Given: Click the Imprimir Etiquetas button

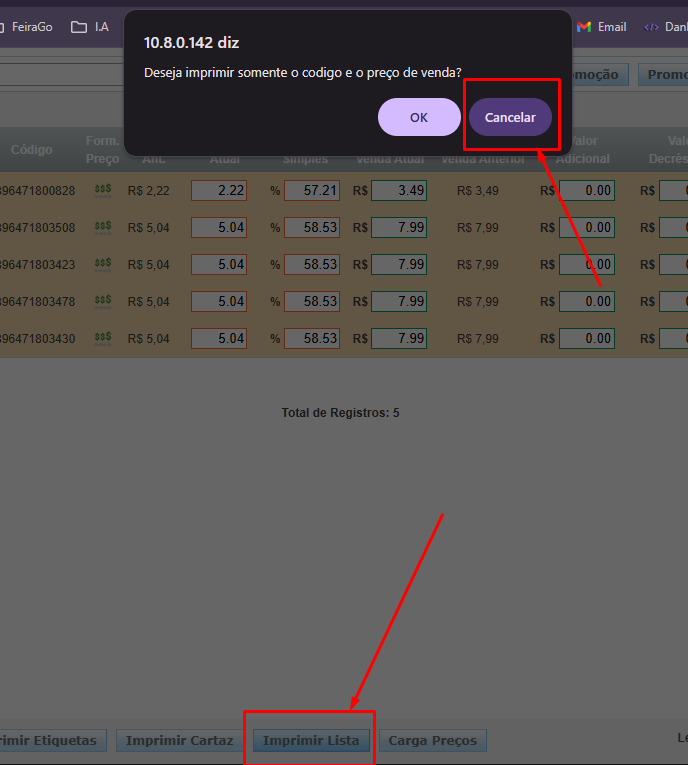Looking at the screenshot, I should point(50,741).
